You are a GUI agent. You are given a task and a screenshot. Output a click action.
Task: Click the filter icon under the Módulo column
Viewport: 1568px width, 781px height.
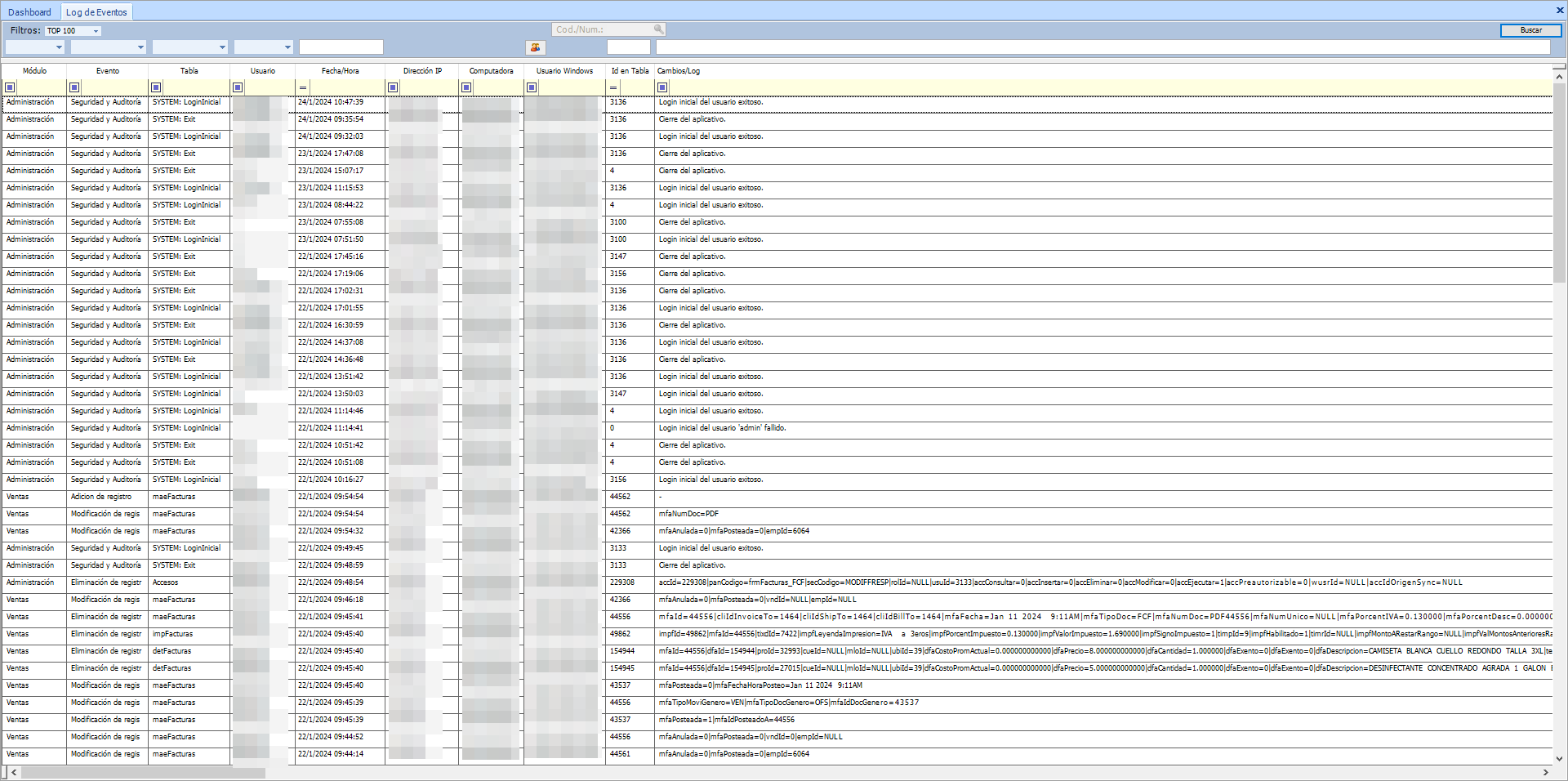click(x=11, y=87)
